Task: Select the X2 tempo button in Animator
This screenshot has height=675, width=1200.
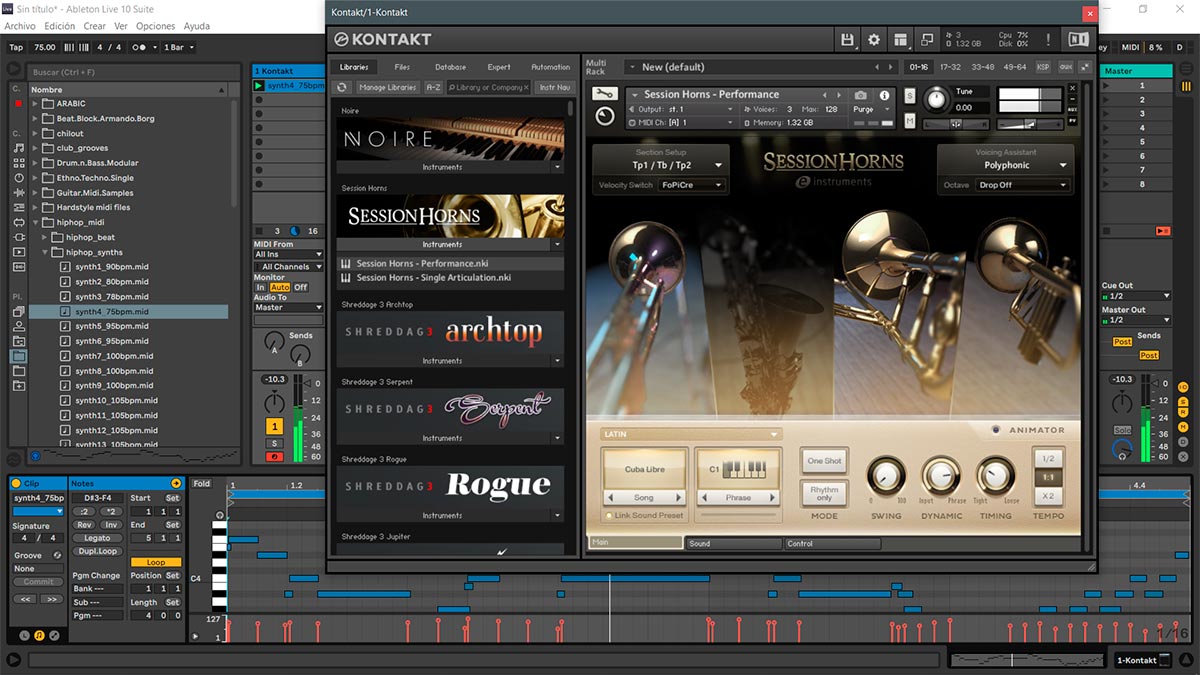Action: 1048,496
